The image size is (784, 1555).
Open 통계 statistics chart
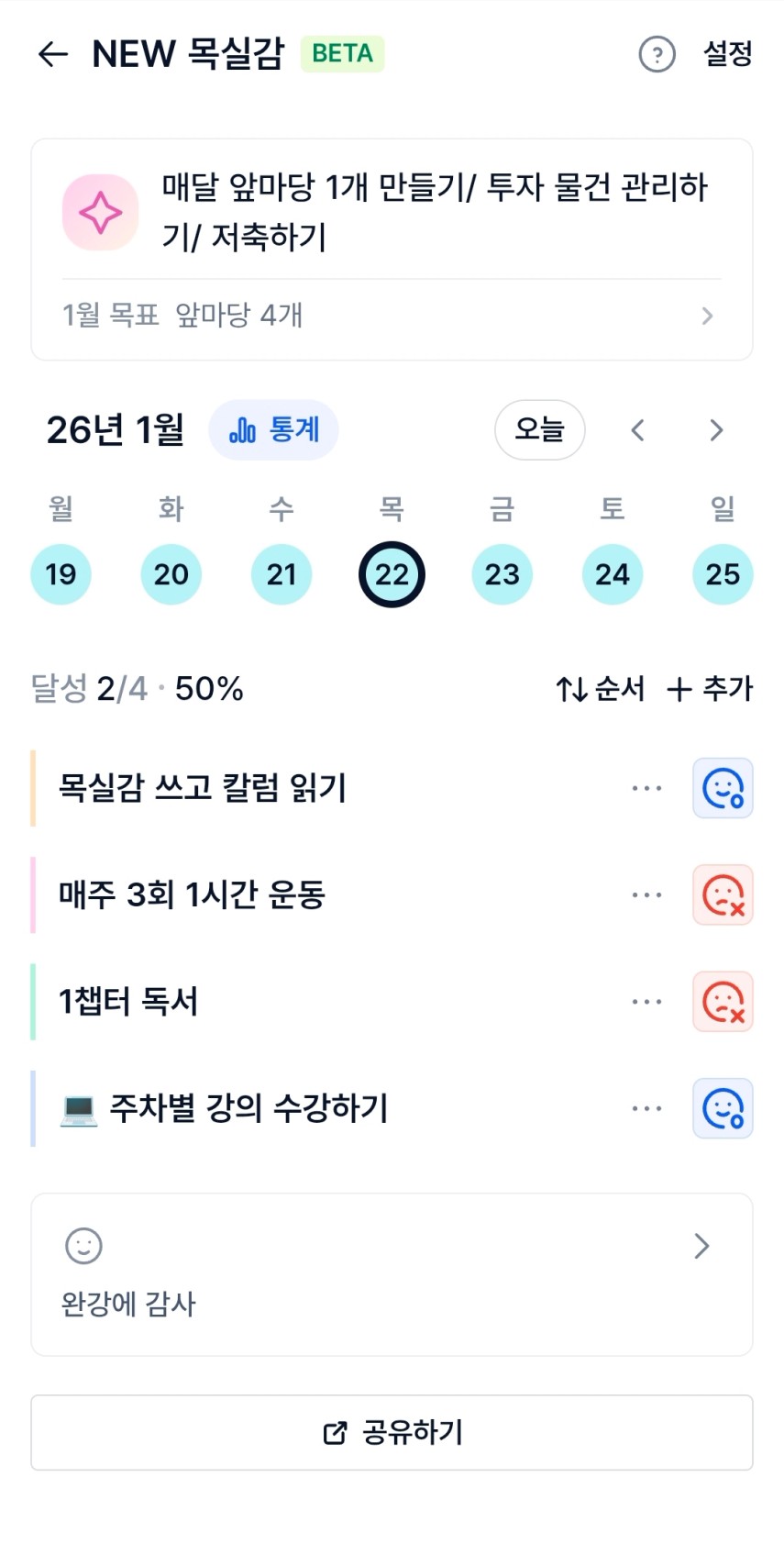point(273,429)
